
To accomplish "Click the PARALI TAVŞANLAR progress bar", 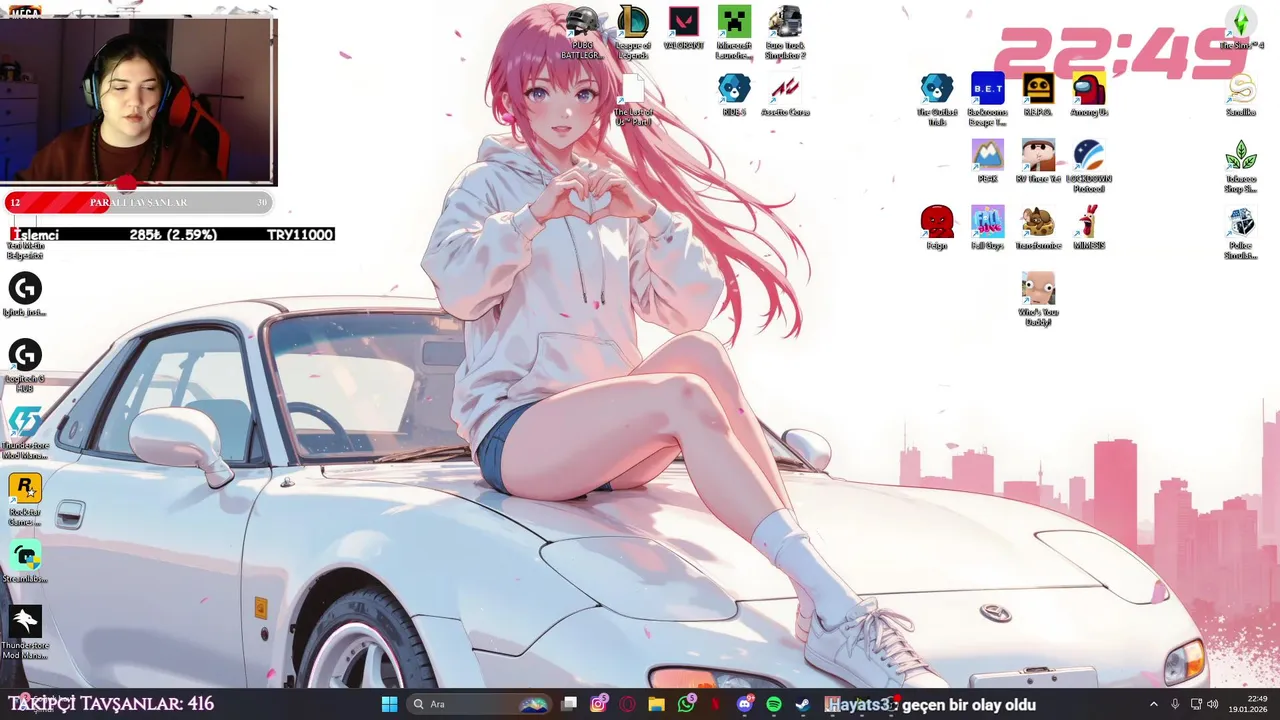I will (138, 202).
